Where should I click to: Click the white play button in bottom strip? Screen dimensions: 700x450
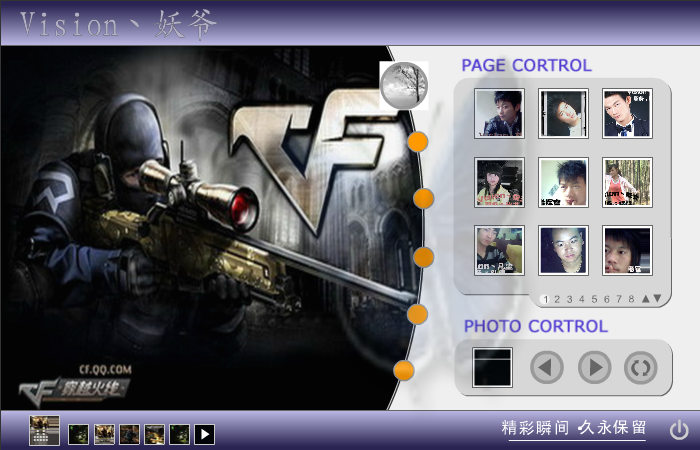(x=204, y=434)
